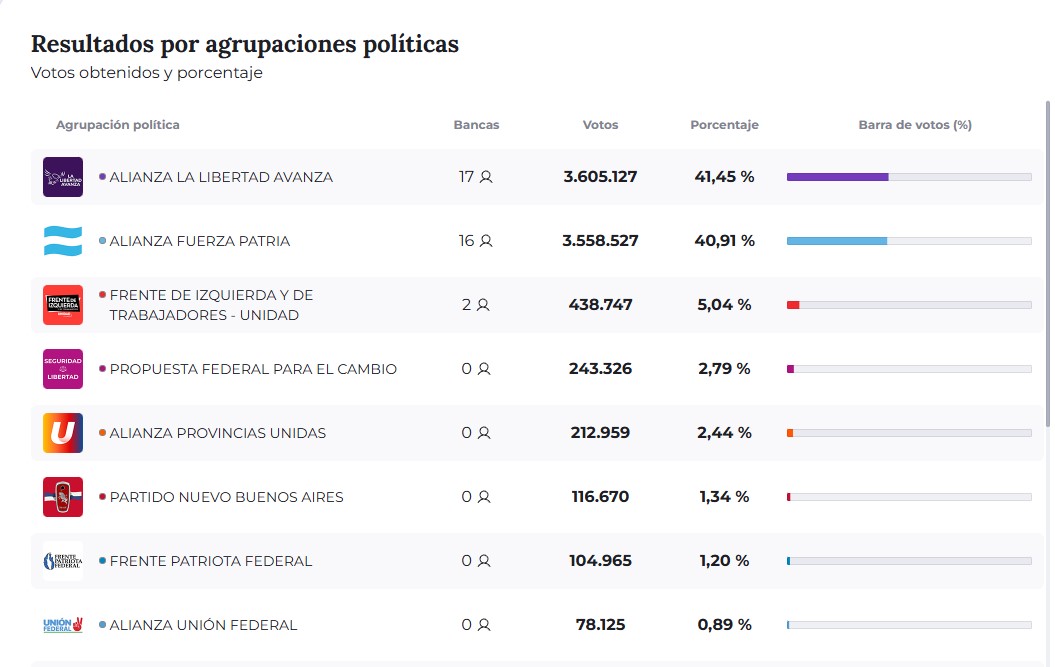The height and width of the screenshot is (667, 1055).
Task: Click the Porcentaje column header
Action: [724, 124]
